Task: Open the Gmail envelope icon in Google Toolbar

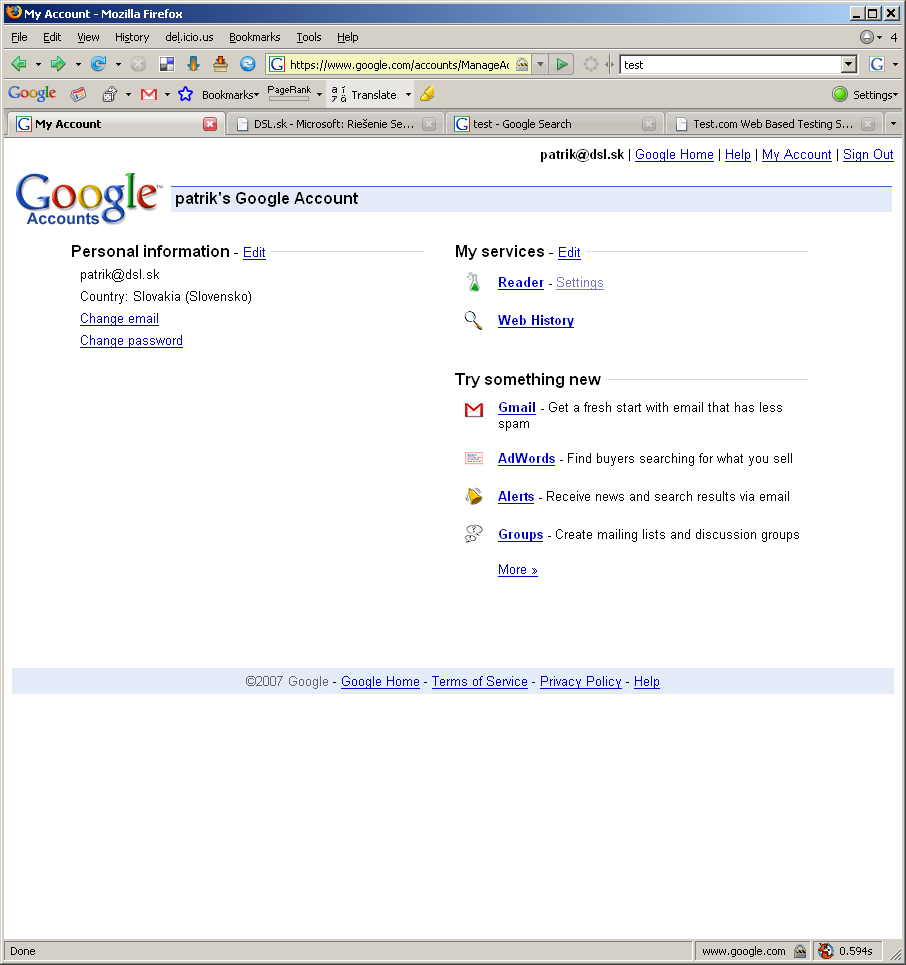Action: pyautogui.click(x=149, y=94)
